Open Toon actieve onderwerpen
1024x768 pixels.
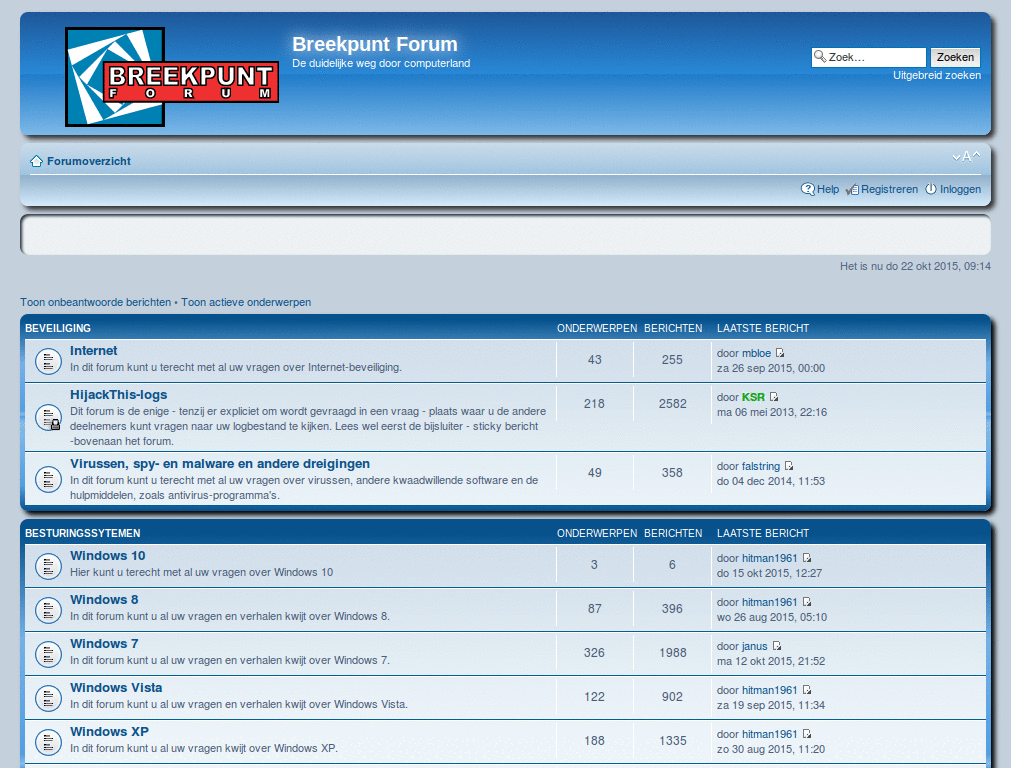point(246,302)
